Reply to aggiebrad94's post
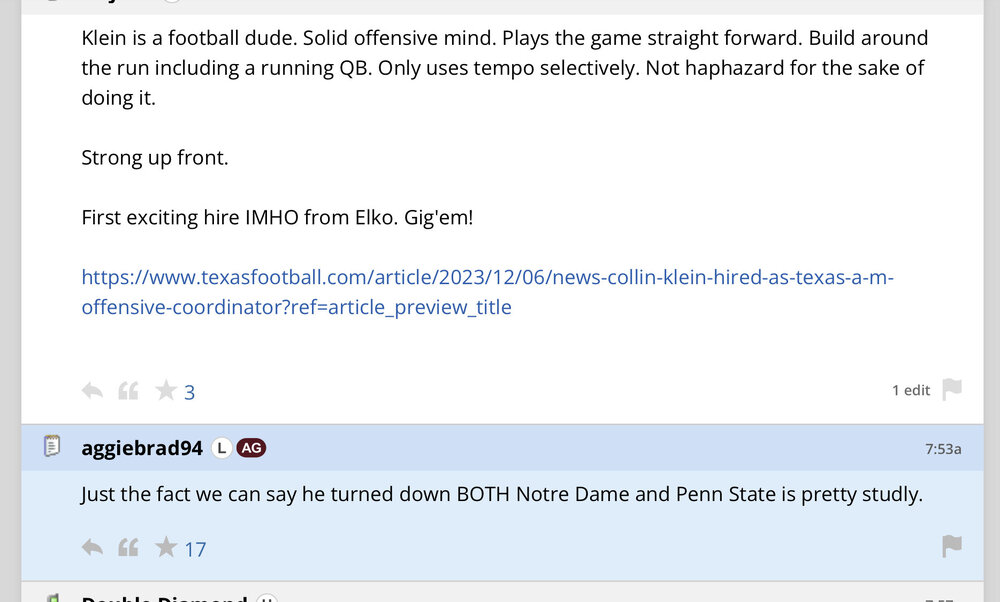1000x602 pixels. click(x=92, y=547)
